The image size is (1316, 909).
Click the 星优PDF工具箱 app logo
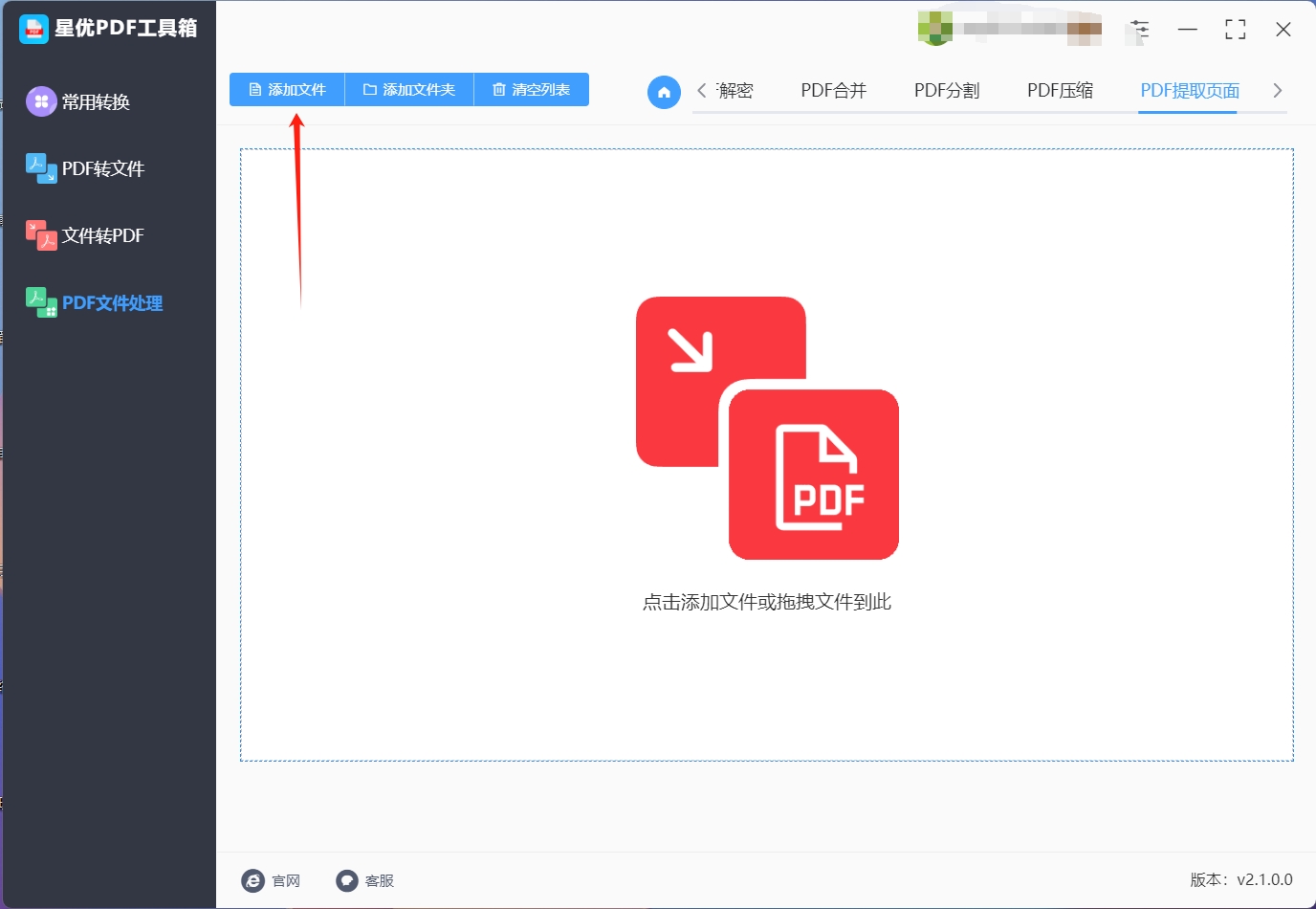33,29
